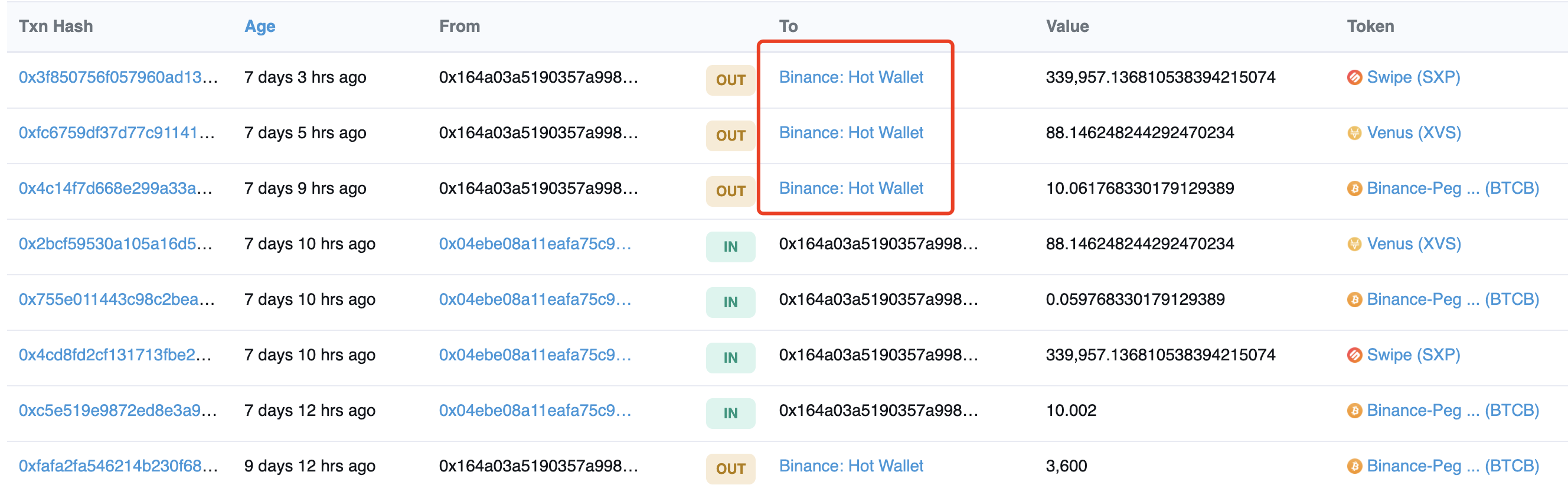This screenshot has width=1568, height=488.
Task: Click the Token column header
Action: coord(1370,26)
